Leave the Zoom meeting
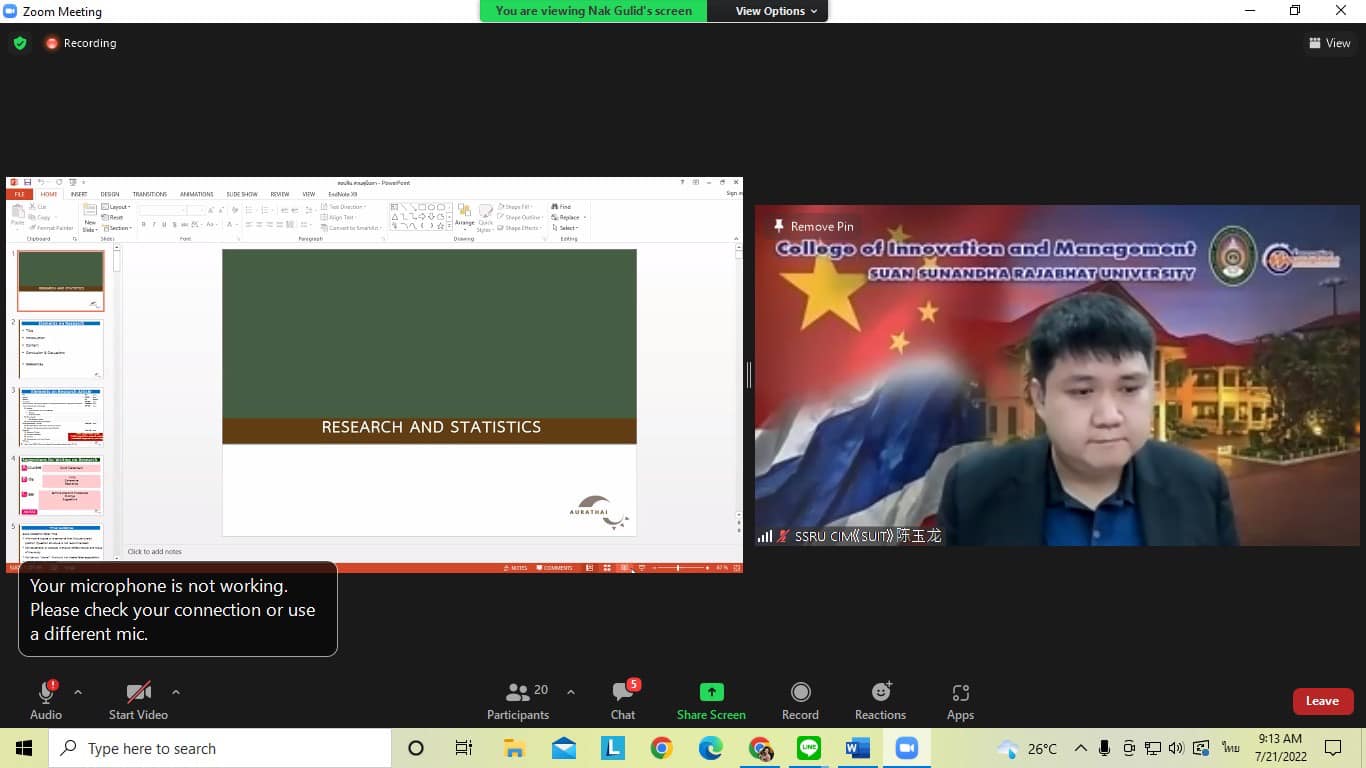The width and height of the screenshot is (1366, 768). pos(1322,701)
